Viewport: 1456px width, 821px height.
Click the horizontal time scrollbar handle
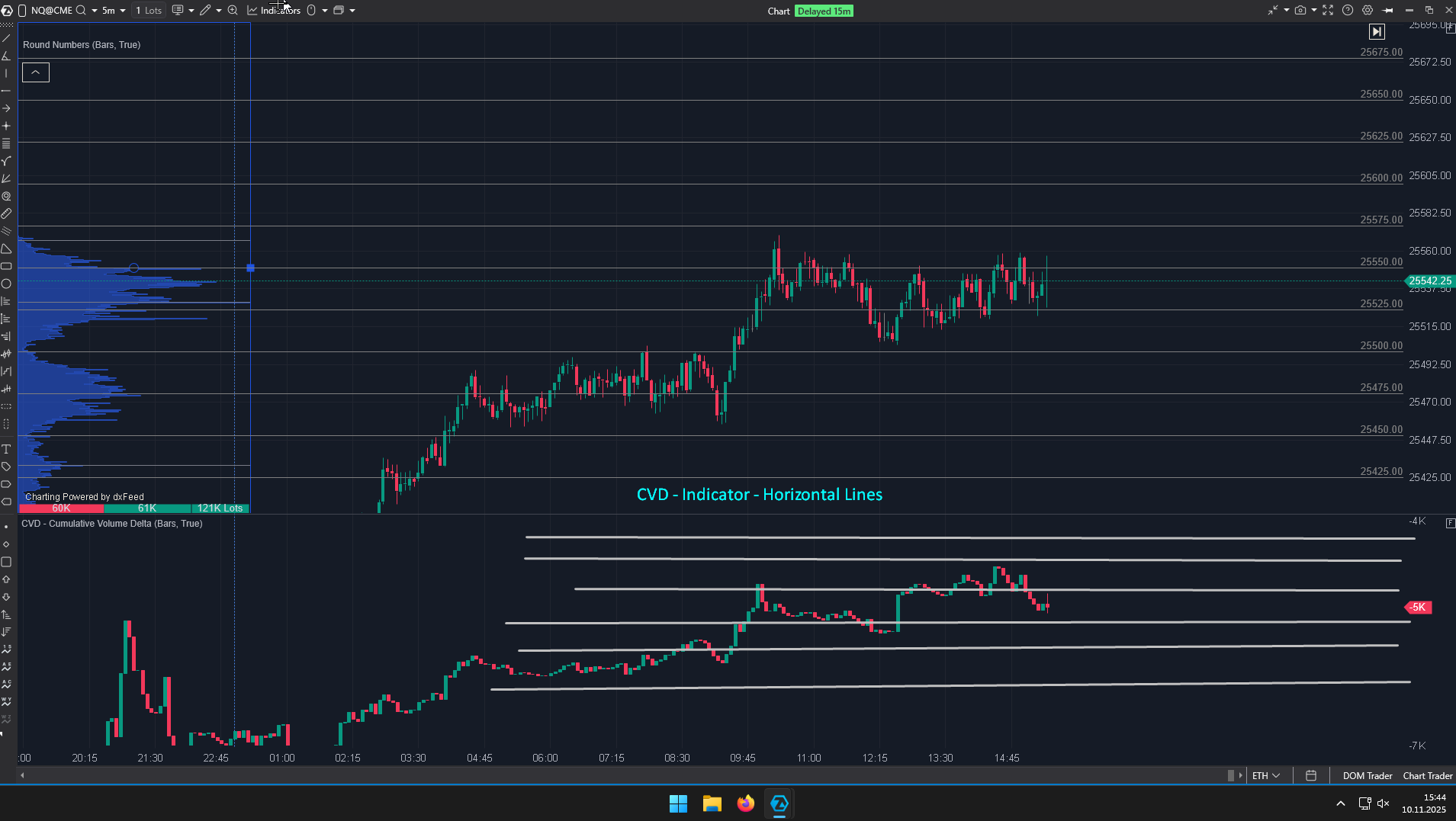(x=1230, y=776)
